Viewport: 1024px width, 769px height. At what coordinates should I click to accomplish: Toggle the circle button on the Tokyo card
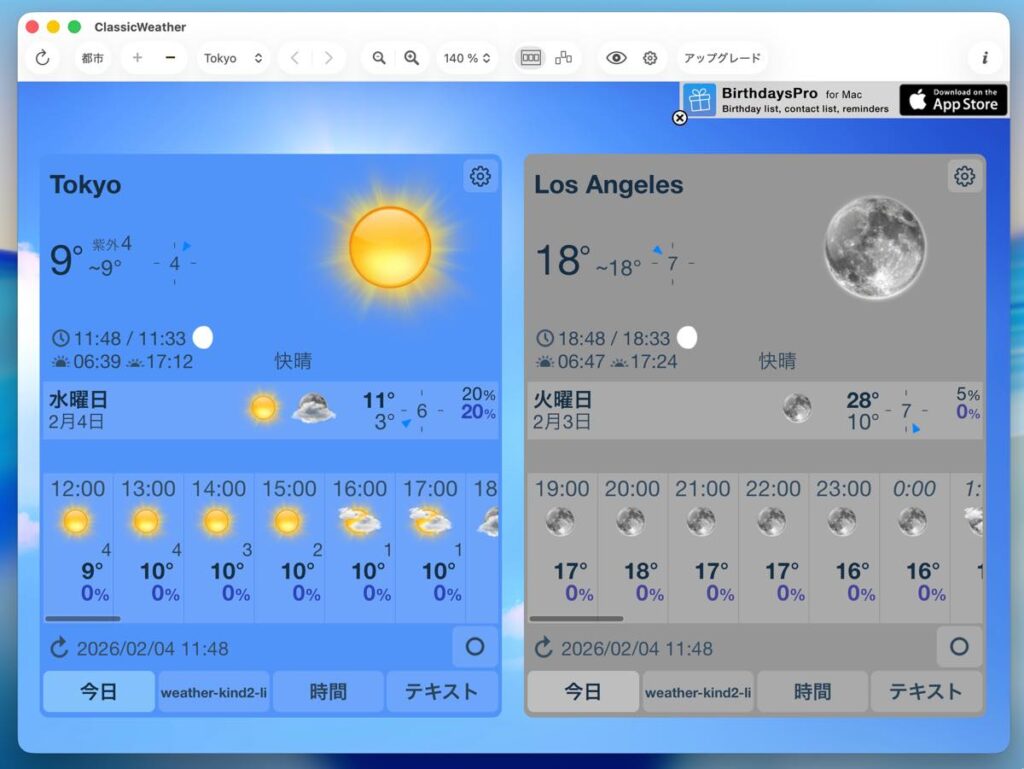(475, 647)
